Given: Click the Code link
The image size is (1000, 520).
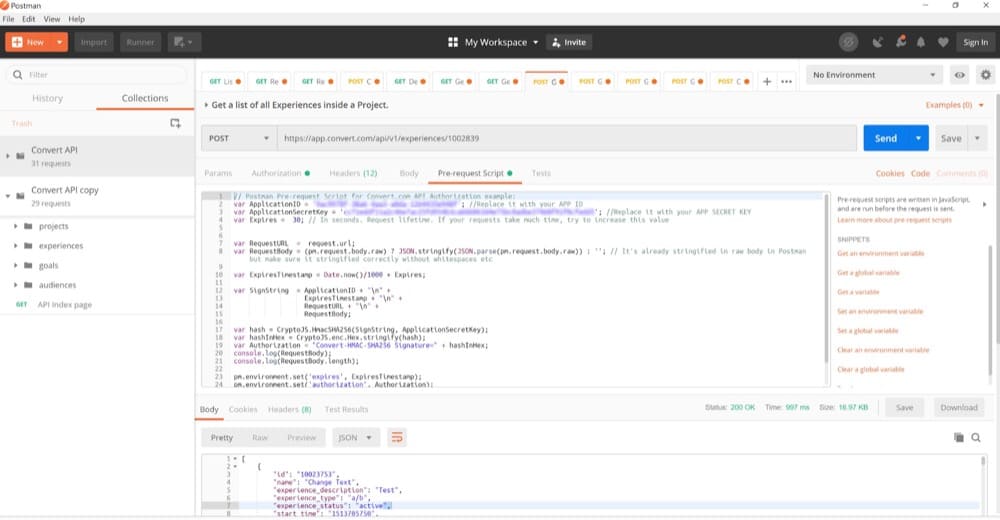Looking at the screenshot, I should (x=920, y=173).
